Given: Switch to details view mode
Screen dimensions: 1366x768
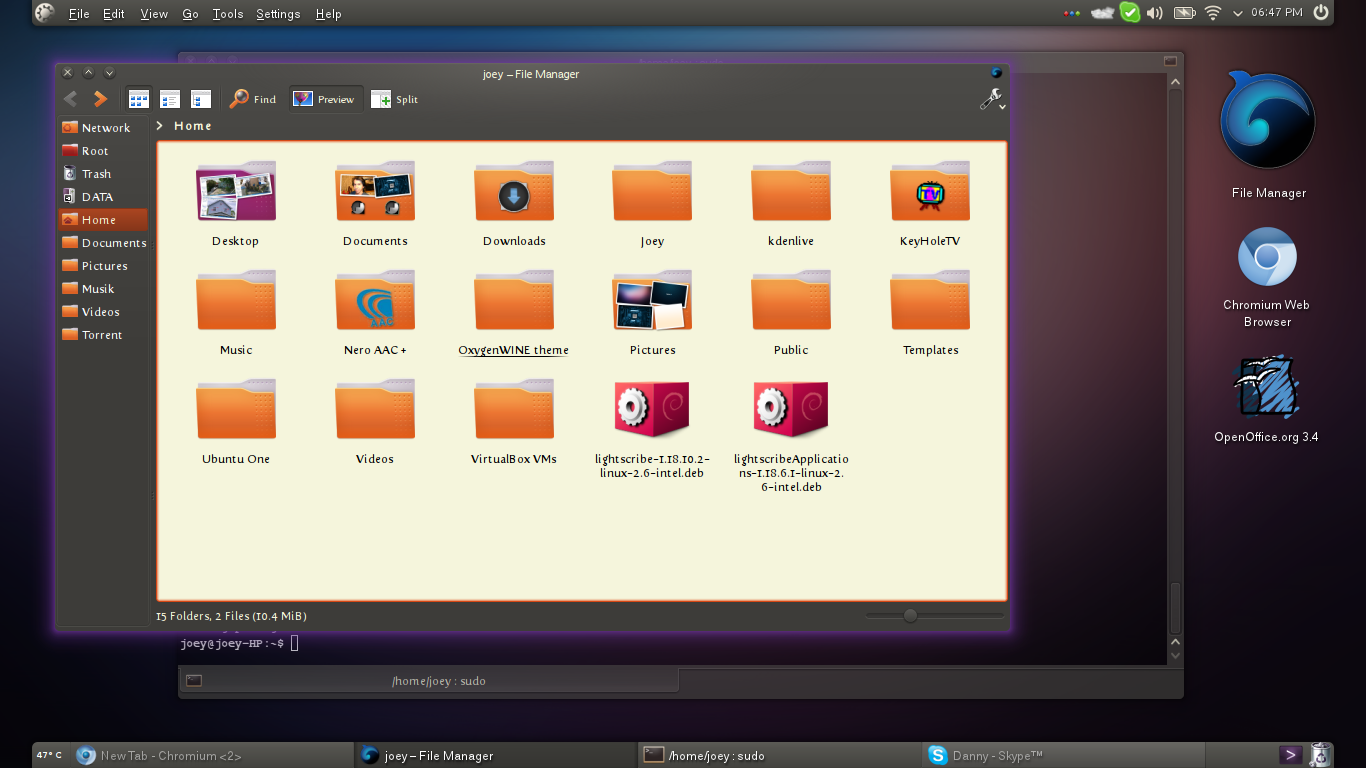Looking at the screenshot, I should coord(170,99).
